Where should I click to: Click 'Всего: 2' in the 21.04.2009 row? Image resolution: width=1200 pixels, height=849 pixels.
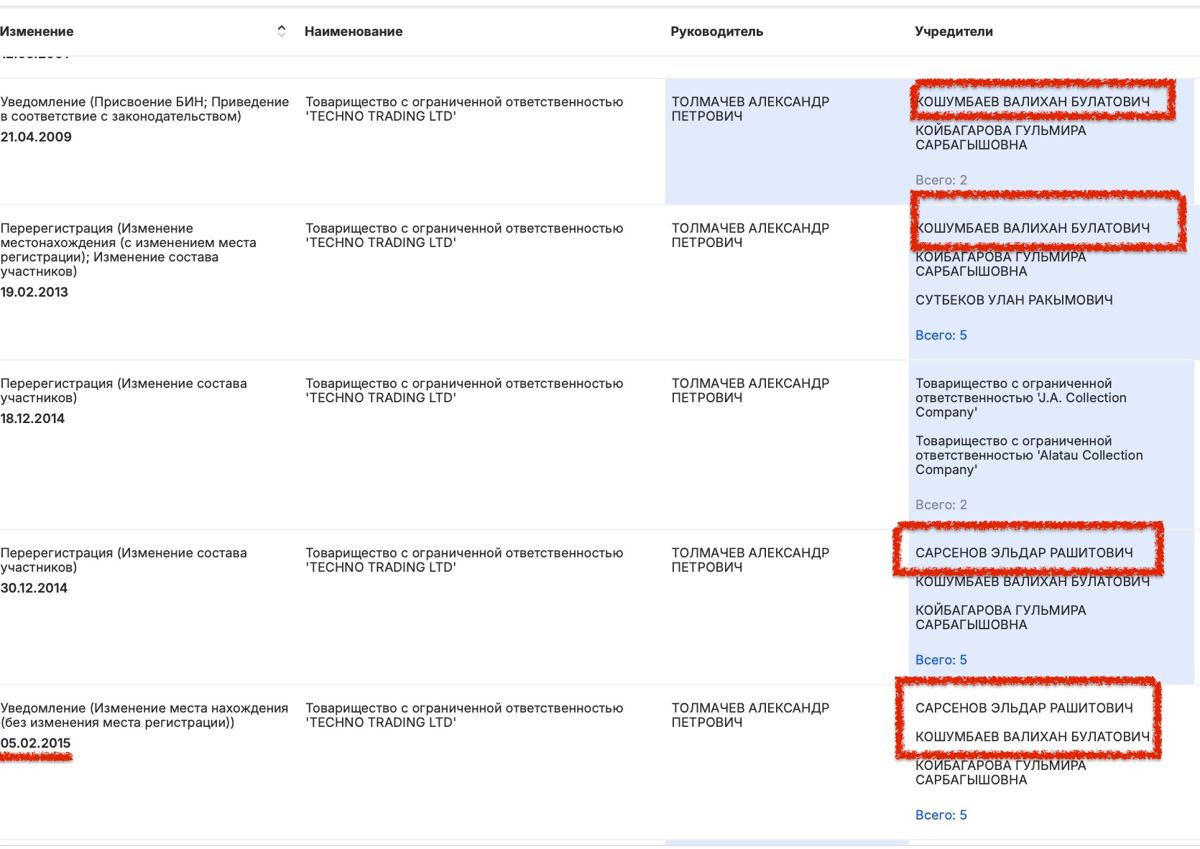click(x=941, y=180)
